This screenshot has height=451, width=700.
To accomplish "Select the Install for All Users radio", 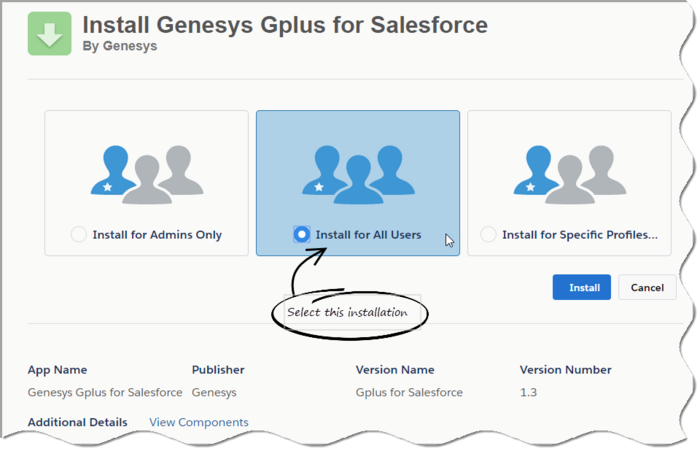I will (x=301, y=235).
